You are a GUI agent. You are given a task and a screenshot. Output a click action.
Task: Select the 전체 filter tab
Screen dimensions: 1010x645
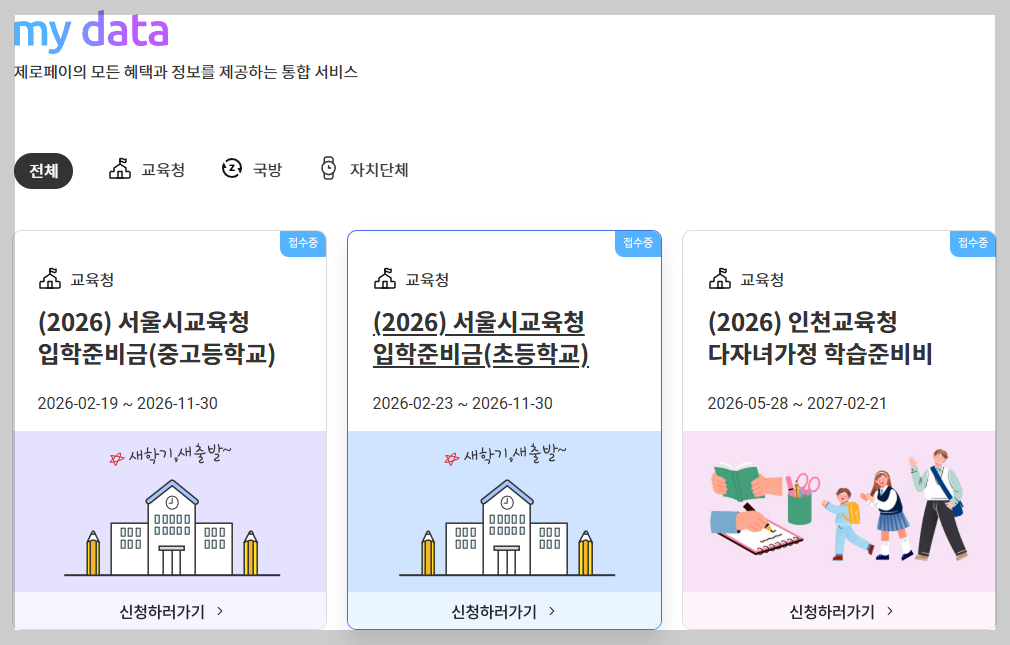coord(43,171)
